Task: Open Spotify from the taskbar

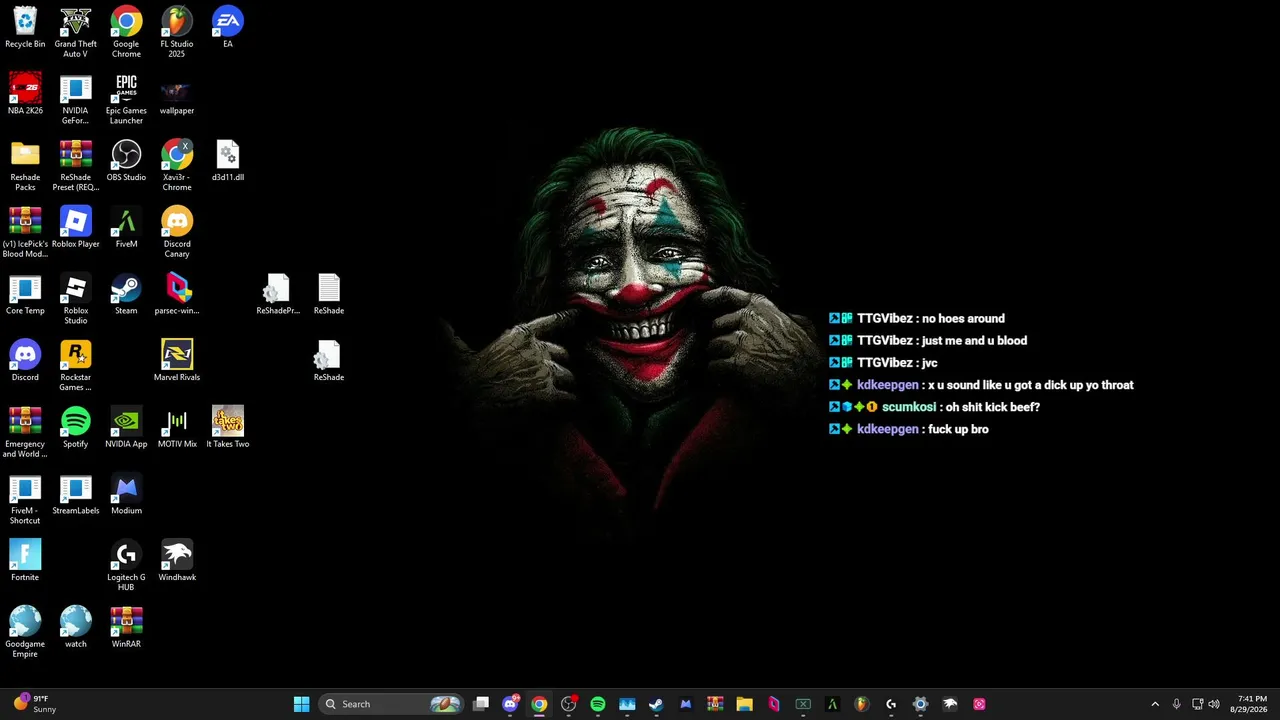Action: click(x=598, y=704)
